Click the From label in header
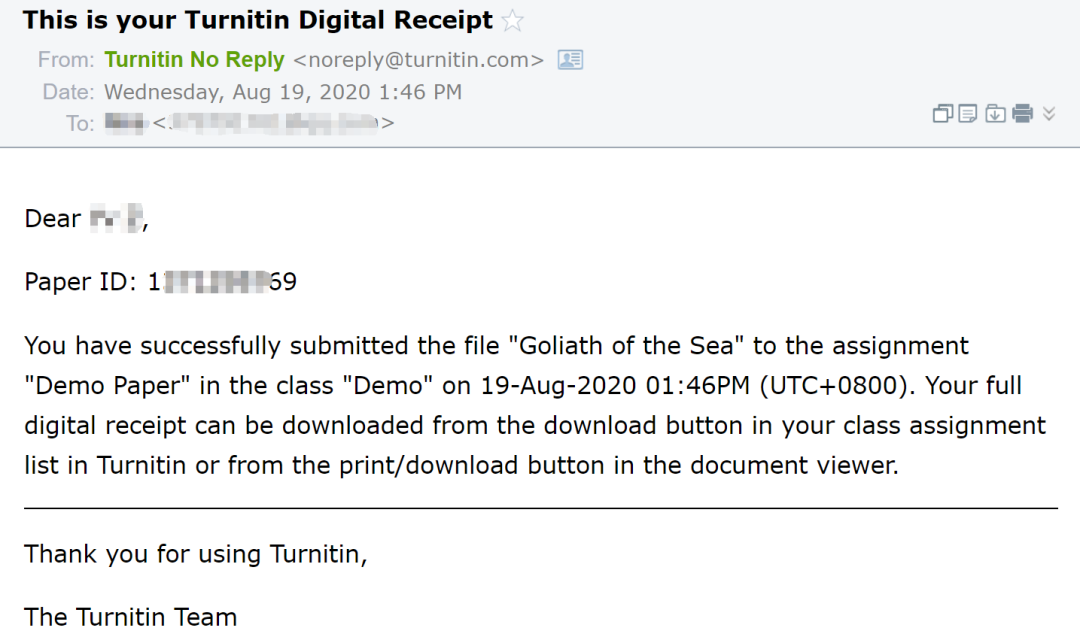The width and height of the screenshot is (1080, 640). [x=66, y=60]
